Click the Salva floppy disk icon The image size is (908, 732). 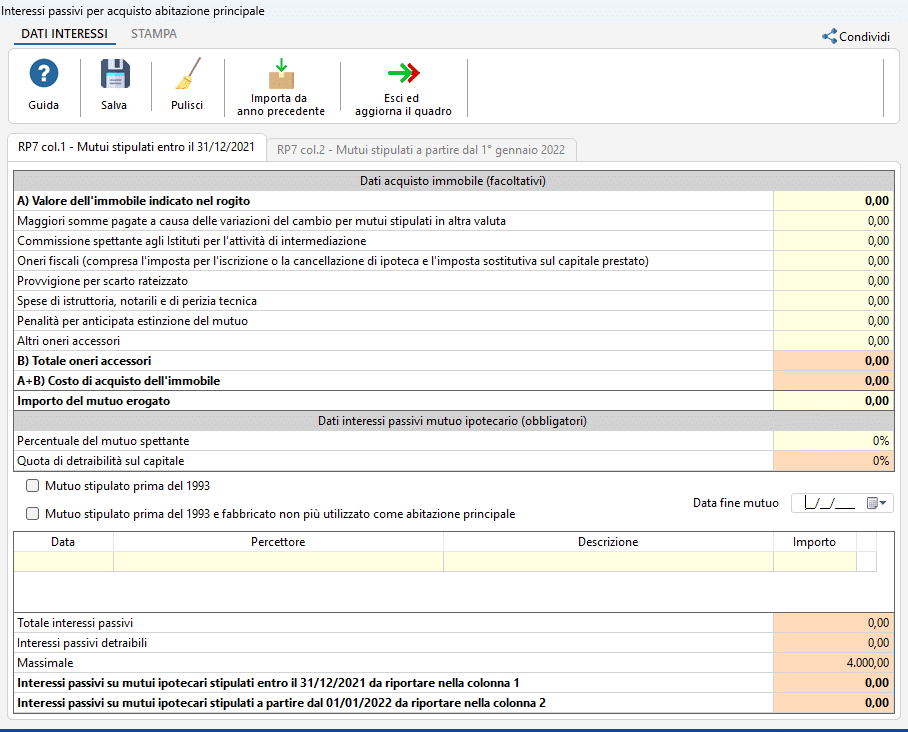pos(114,75)
